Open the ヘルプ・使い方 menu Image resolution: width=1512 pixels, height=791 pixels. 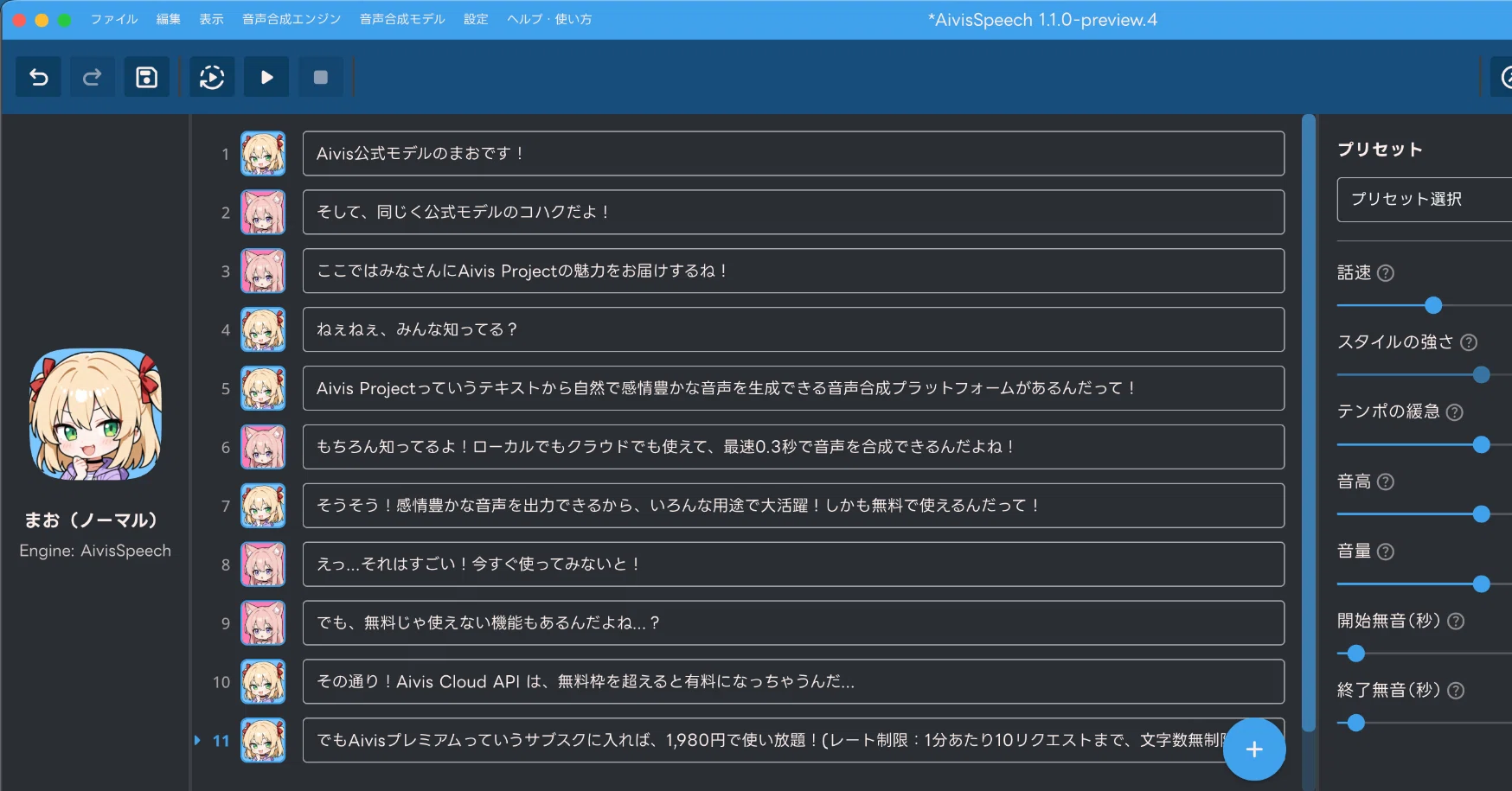[549, 19]
